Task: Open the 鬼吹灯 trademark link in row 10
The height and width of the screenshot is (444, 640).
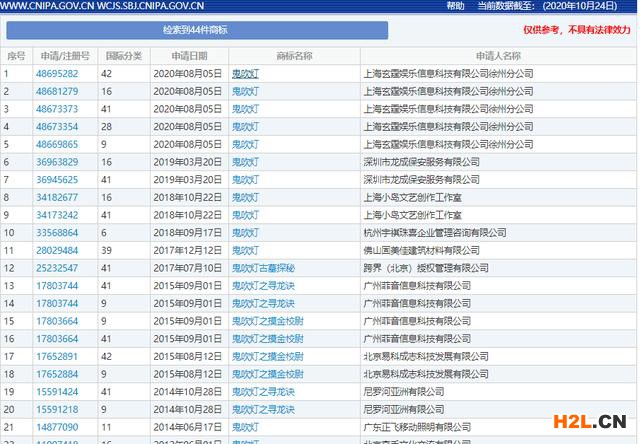Action: (245, 233)
